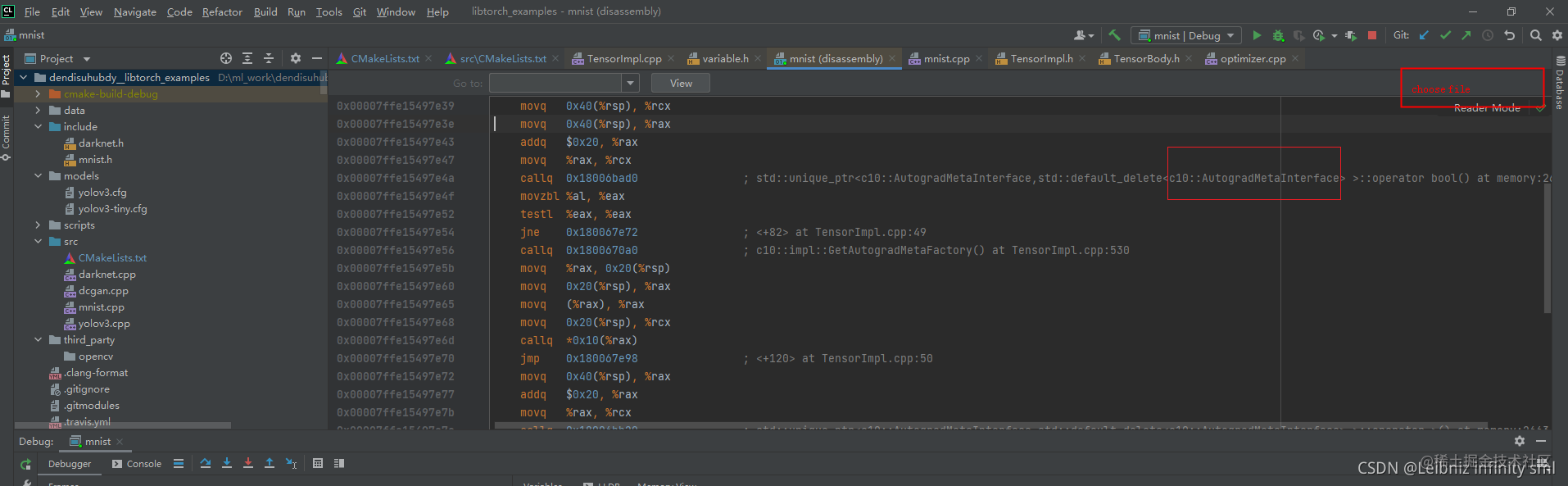This screenshot has width=1568, height=486.
Task: Switch to the Console debug tab
Action: (x=137, y=464)
